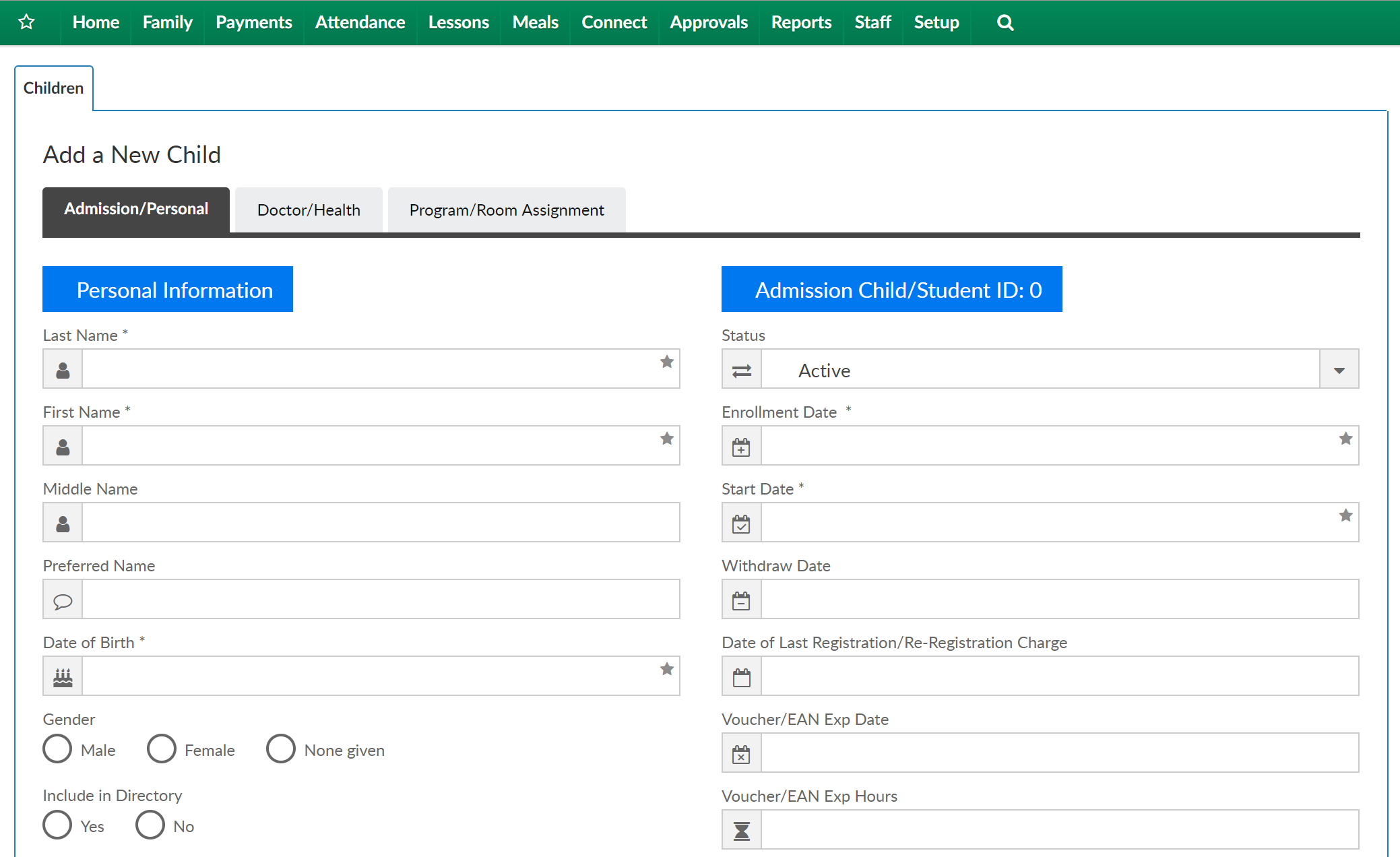Select the Male gender radio button
The height and width of the screenshot is (857, 1400).
tap(57, 749)
